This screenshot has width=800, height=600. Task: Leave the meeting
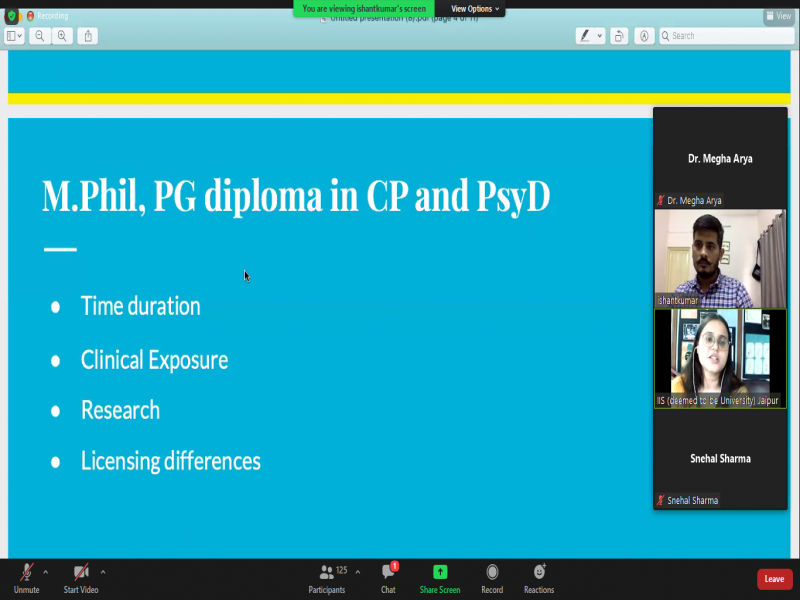[x=774, y=579]
